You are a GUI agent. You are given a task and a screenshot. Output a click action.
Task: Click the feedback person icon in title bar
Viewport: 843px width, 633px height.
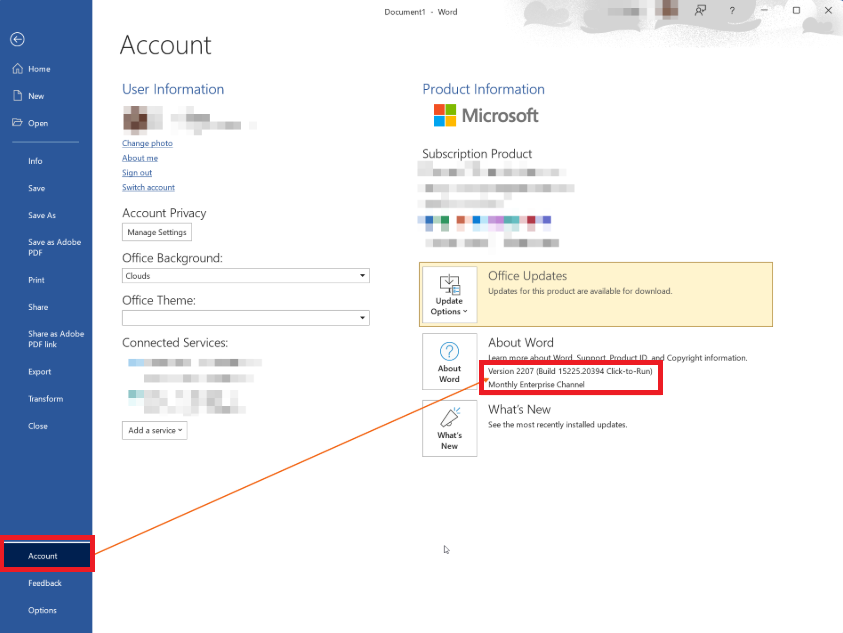point(700,11)
